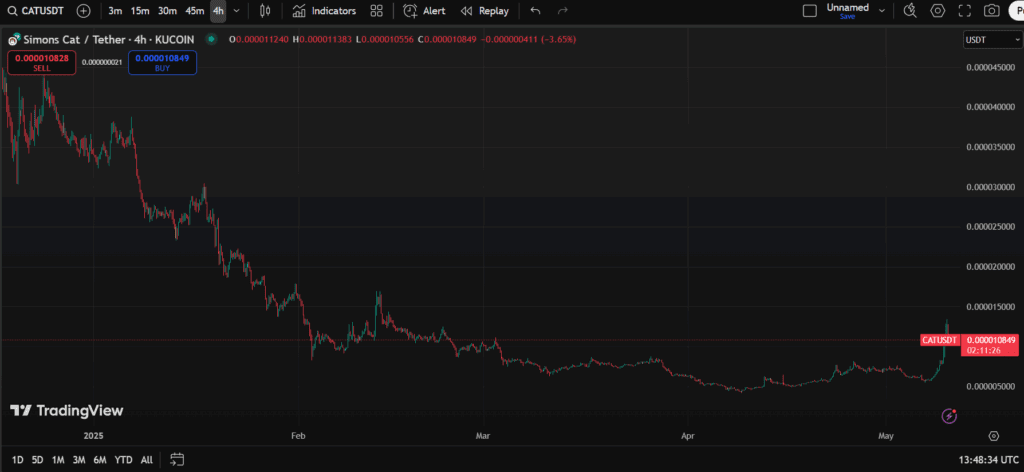Open chart settings hexagon icon
This screenshot has height=472, width=1024.
coord(938,11)
